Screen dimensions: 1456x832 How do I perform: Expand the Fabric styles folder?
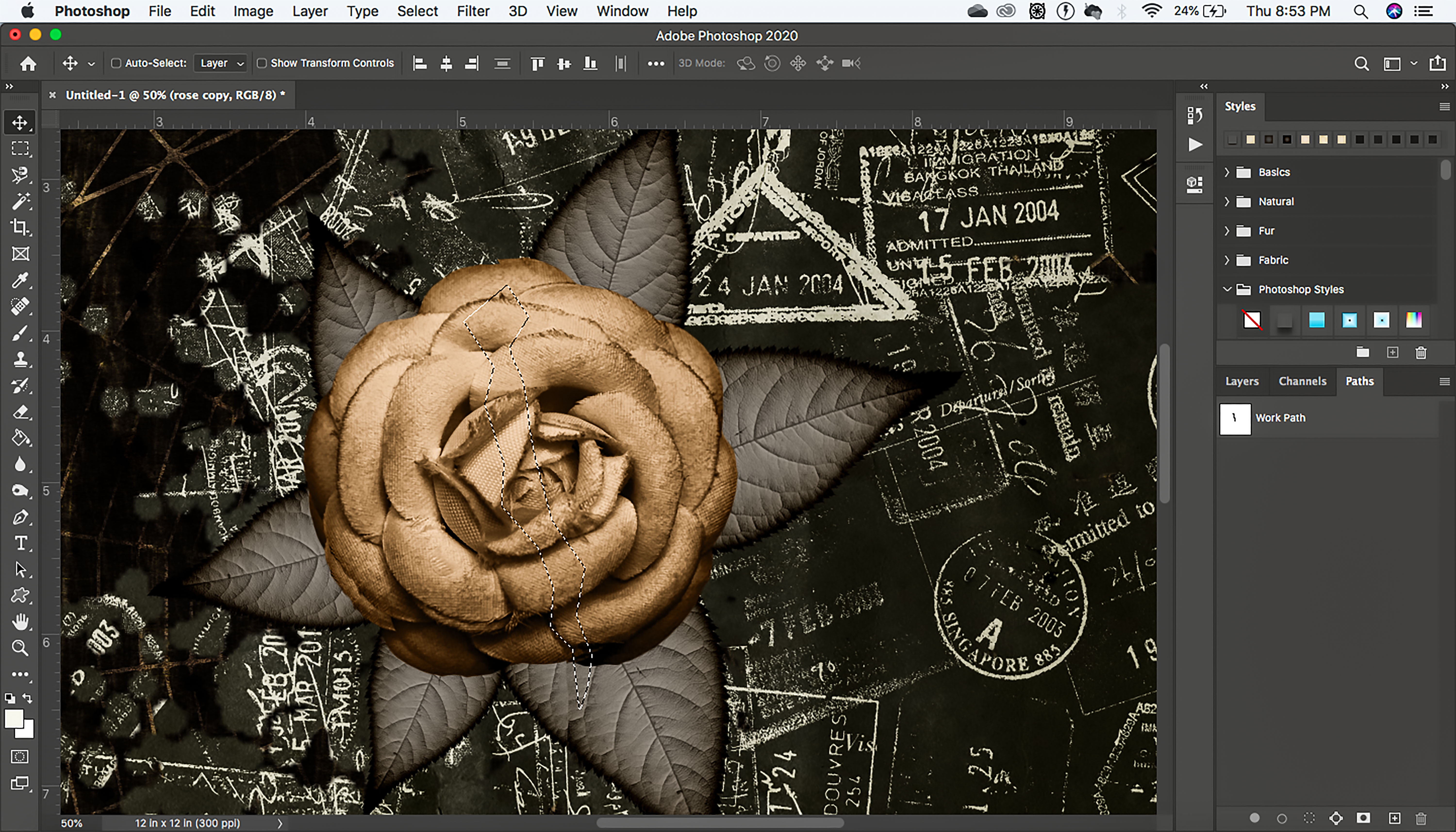pos(1227,260)
